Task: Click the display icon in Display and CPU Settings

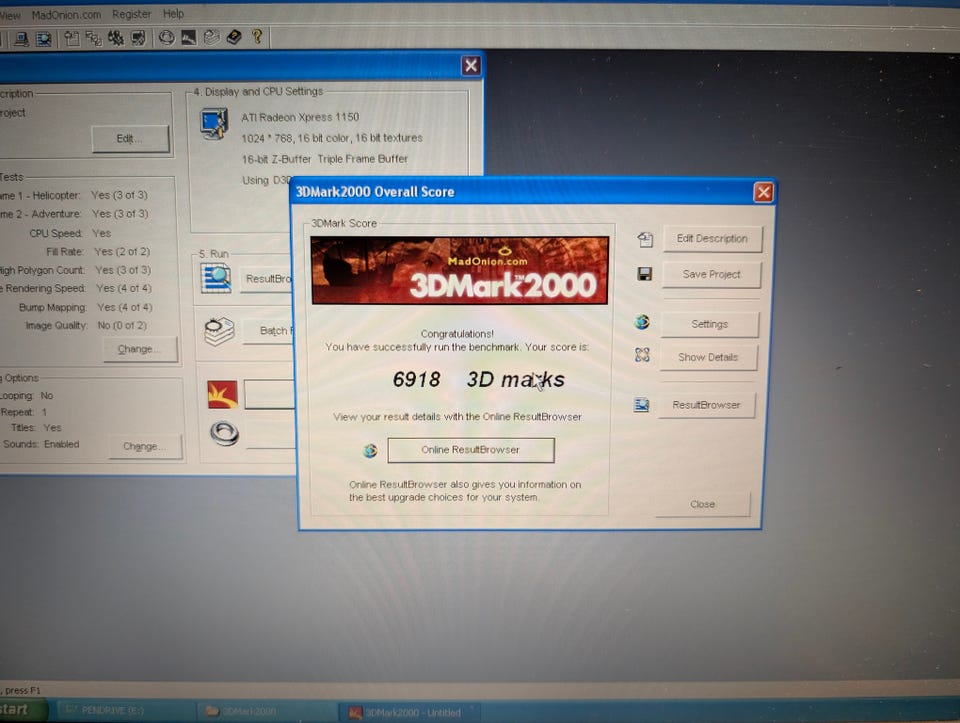Action: [x=215, y=124]
